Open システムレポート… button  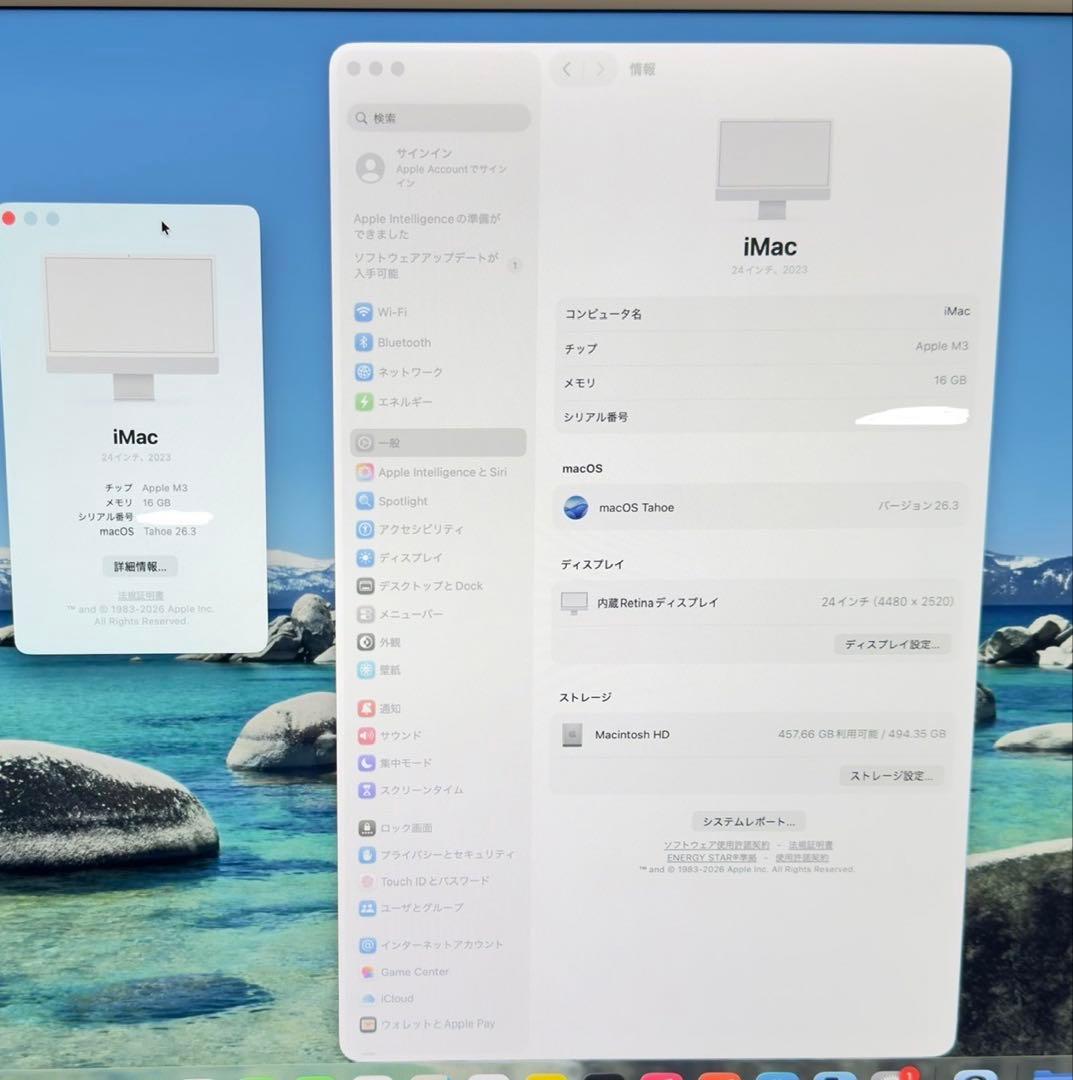point(749,821)
